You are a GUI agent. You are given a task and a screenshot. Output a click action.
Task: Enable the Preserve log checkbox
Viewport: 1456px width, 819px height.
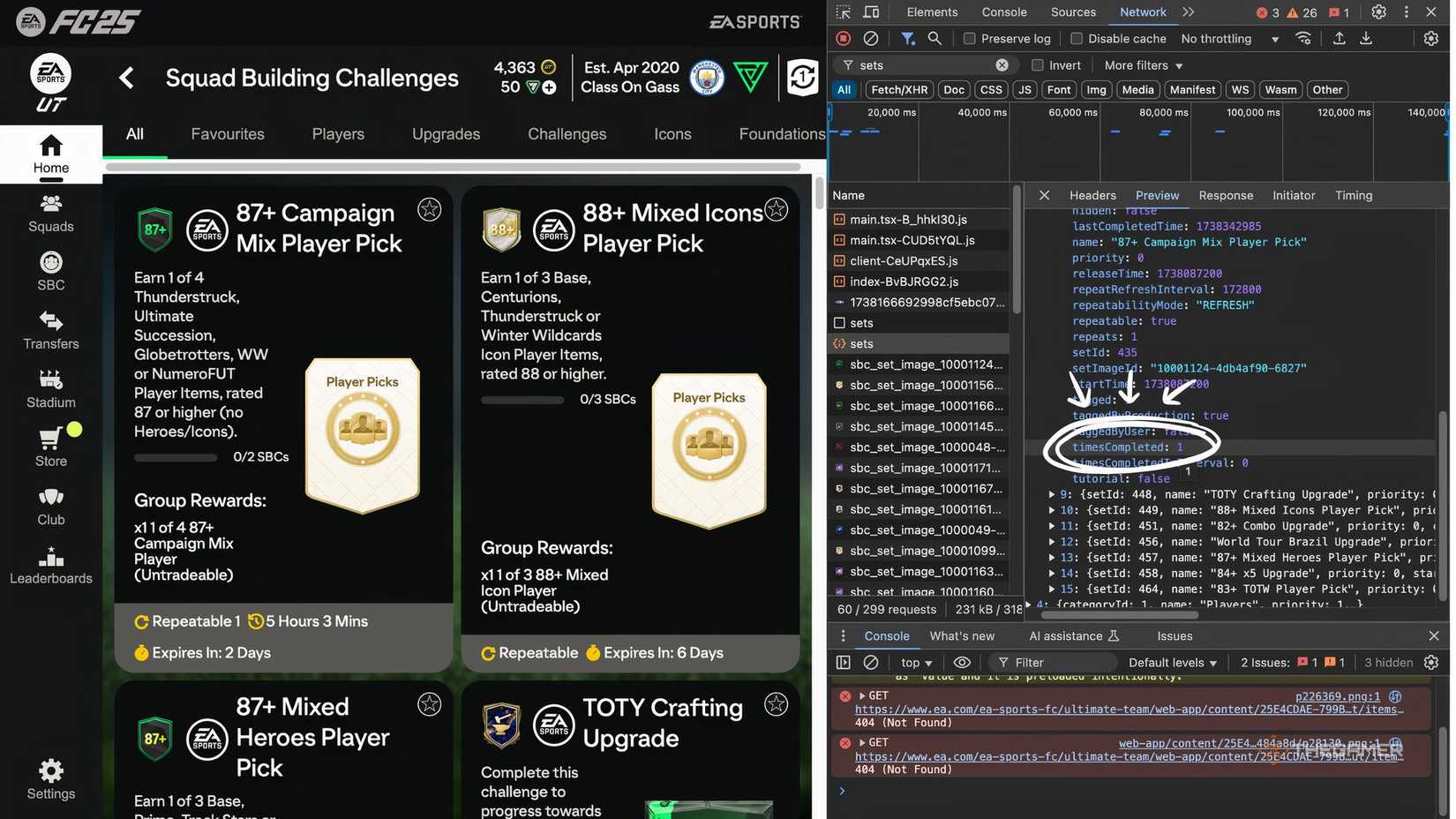(x=969, y=39)
